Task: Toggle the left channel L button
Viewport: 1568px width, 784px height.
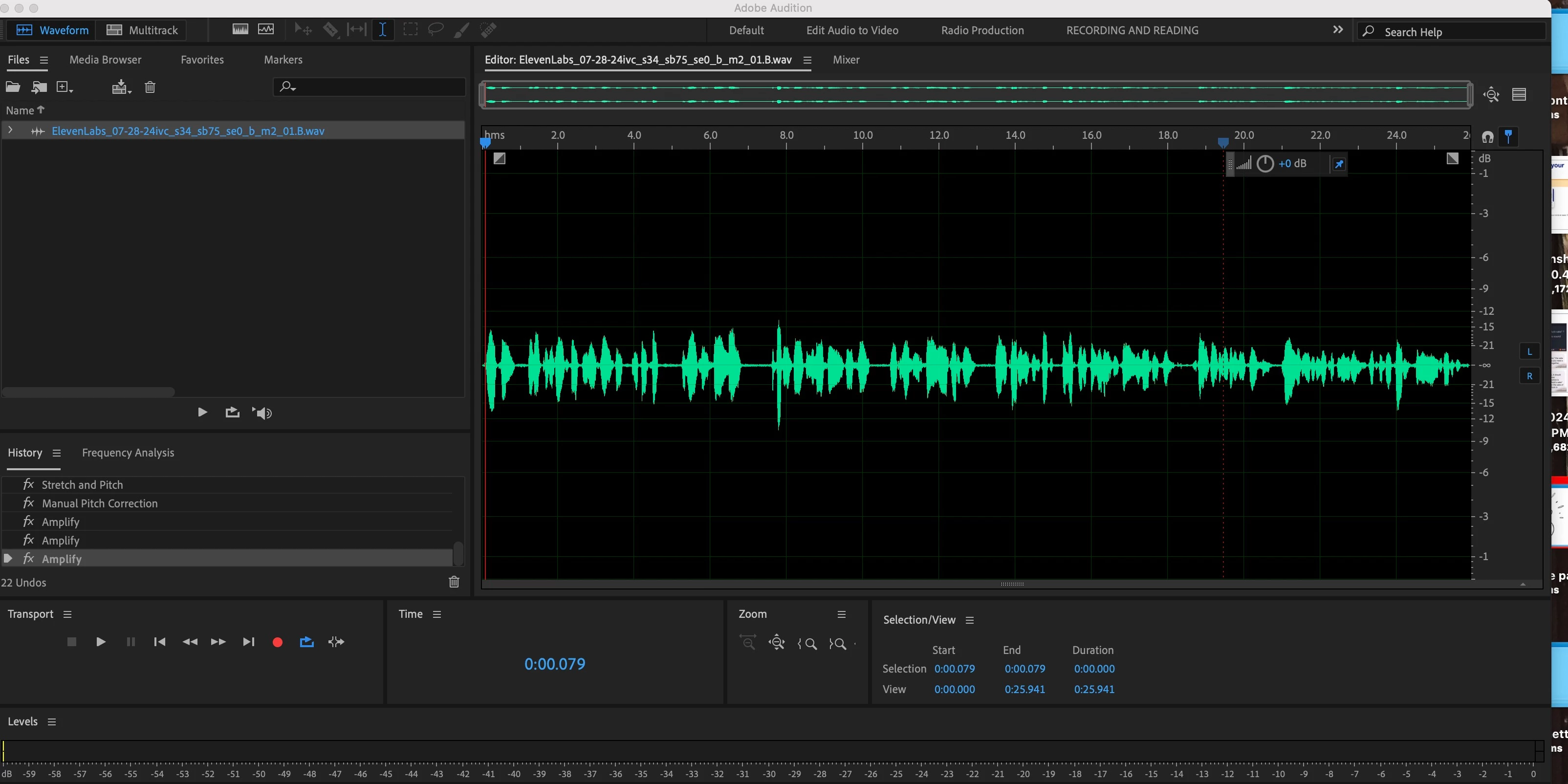Action: point(1529,351)
